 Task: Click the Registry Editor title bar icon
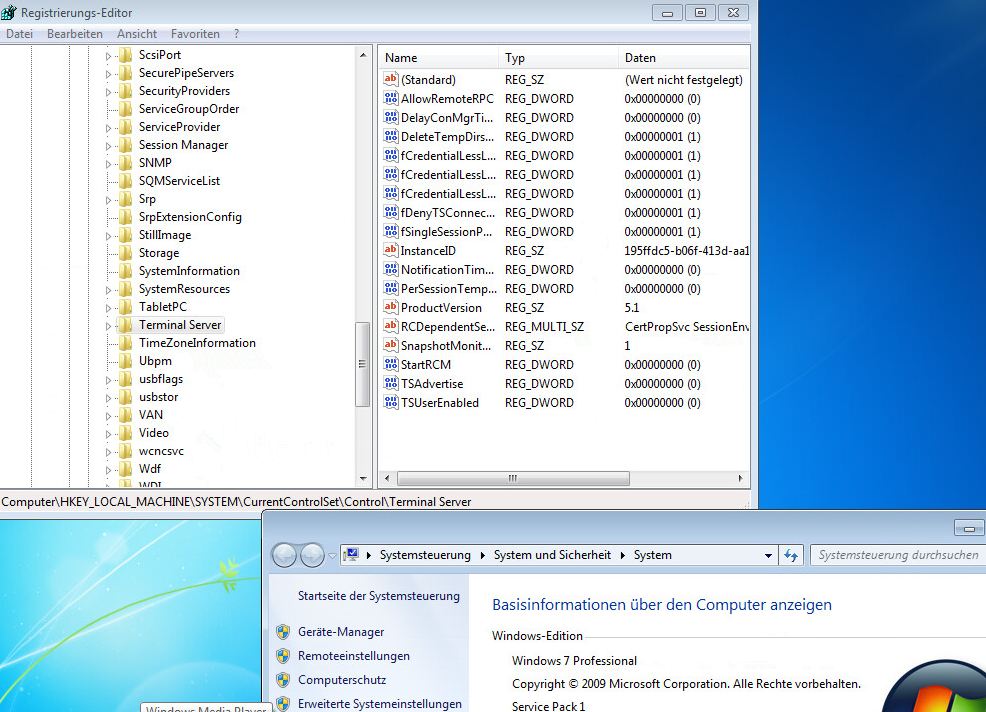pyautogui.click(x=9, y=12)
